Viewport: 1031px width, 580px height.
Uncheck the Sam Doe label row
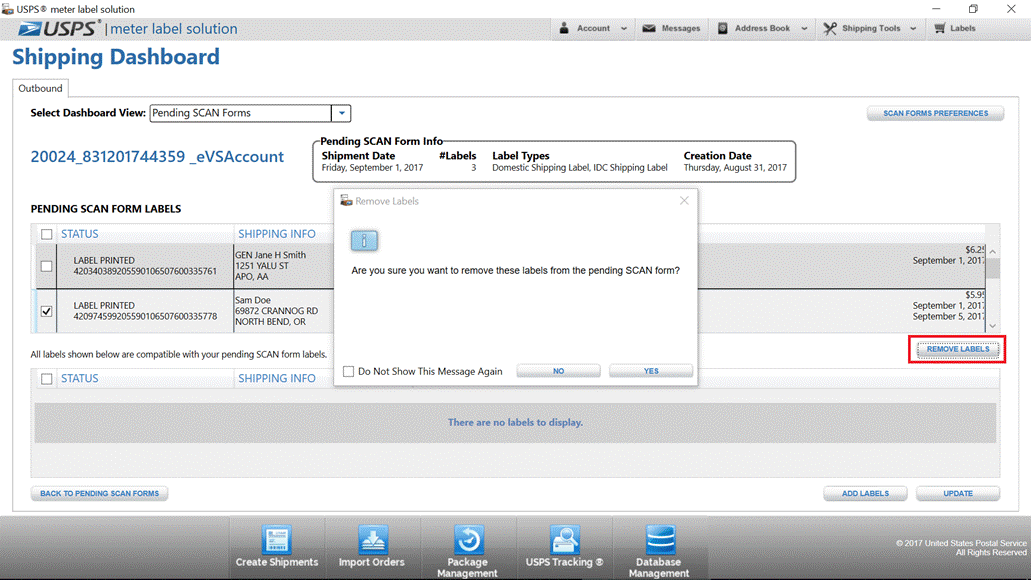(47, 311)
